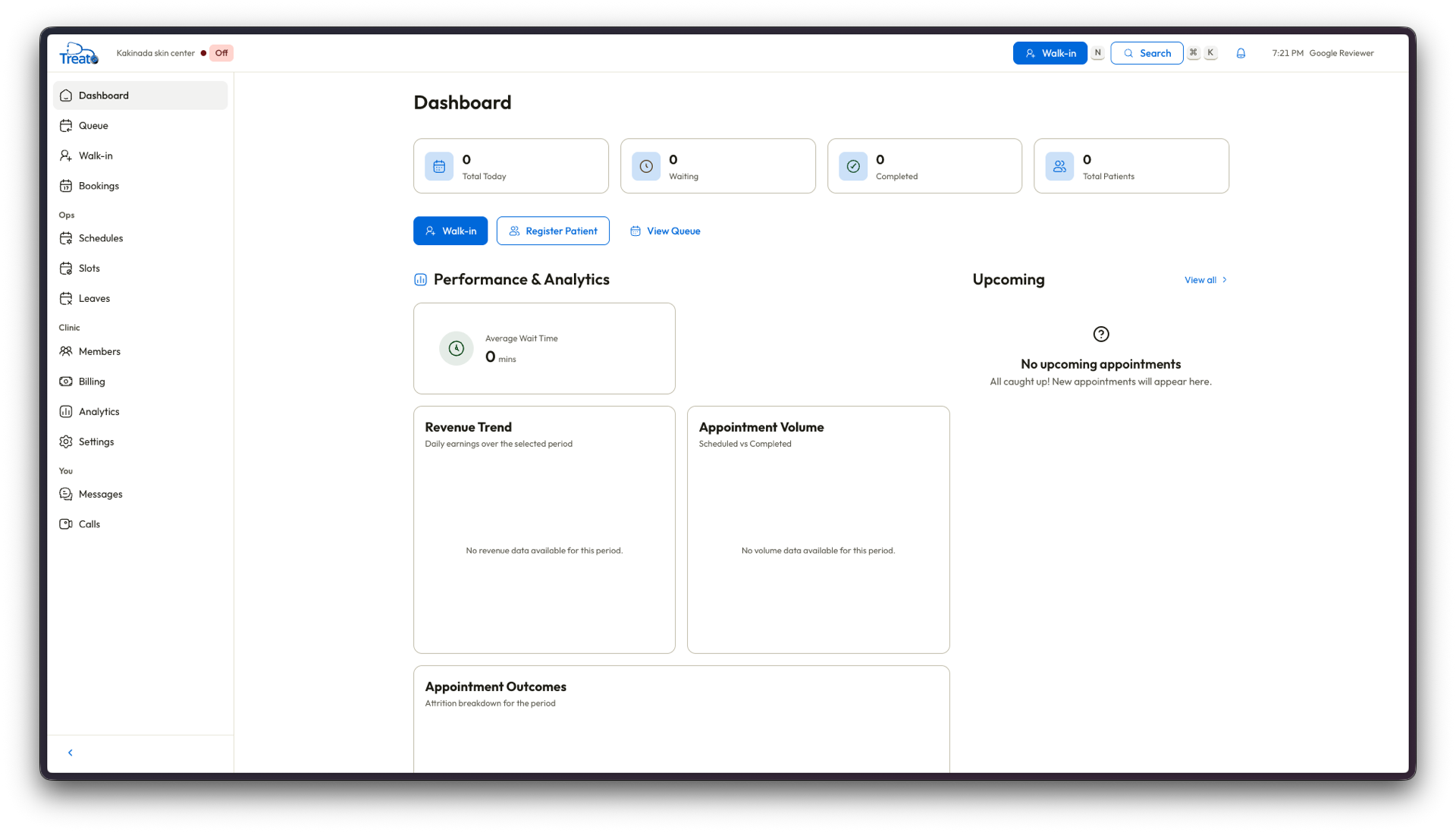1456x833 pixels.
Task: Open the header Search box
Action: 1147,53
